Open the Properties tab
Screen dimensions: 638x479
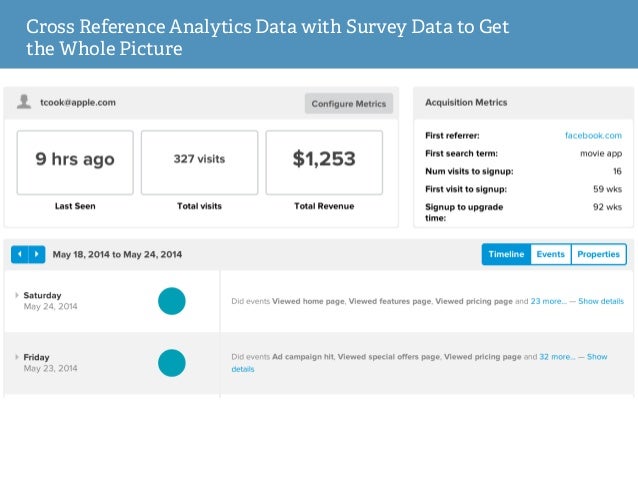[x=598, y=255]
